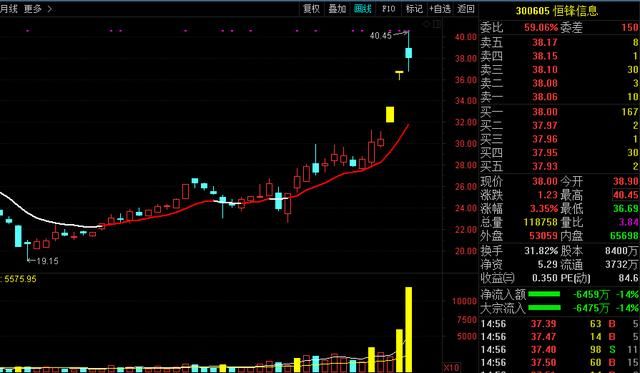
Task: Select the 卖二 price 38.08
Action: pyautogui.click(x=544, y=83)
